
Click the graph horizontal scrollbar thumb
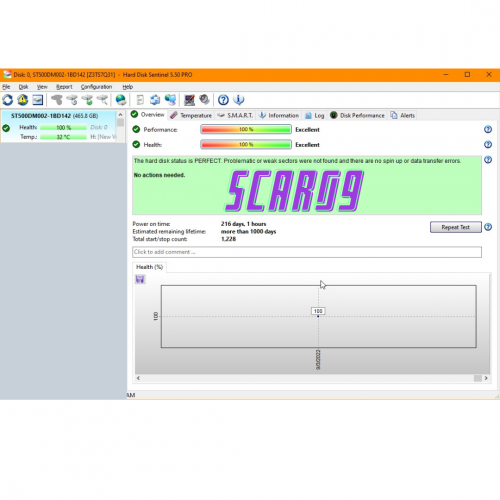478,378
